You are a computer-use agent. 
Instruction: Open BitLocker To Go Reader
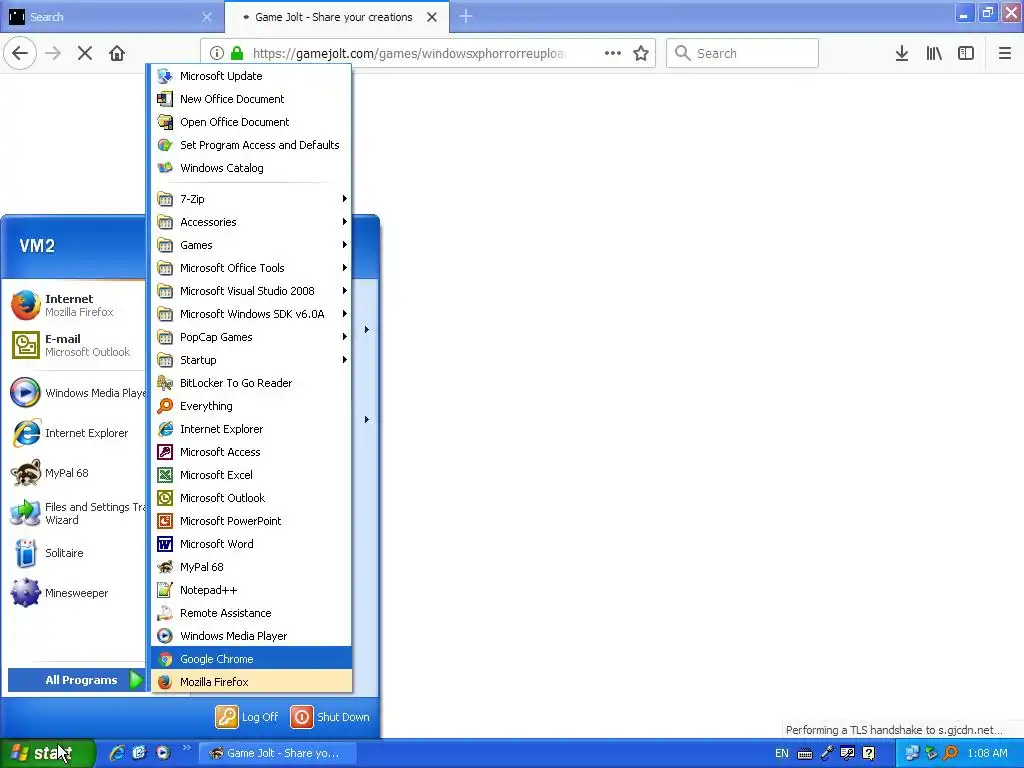pyautogui.click(x=251, y=383)
